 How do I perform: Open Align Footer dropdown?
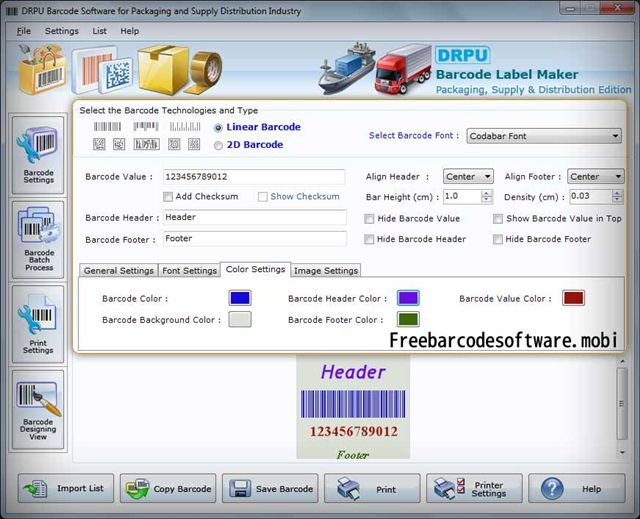coord(596,177)
